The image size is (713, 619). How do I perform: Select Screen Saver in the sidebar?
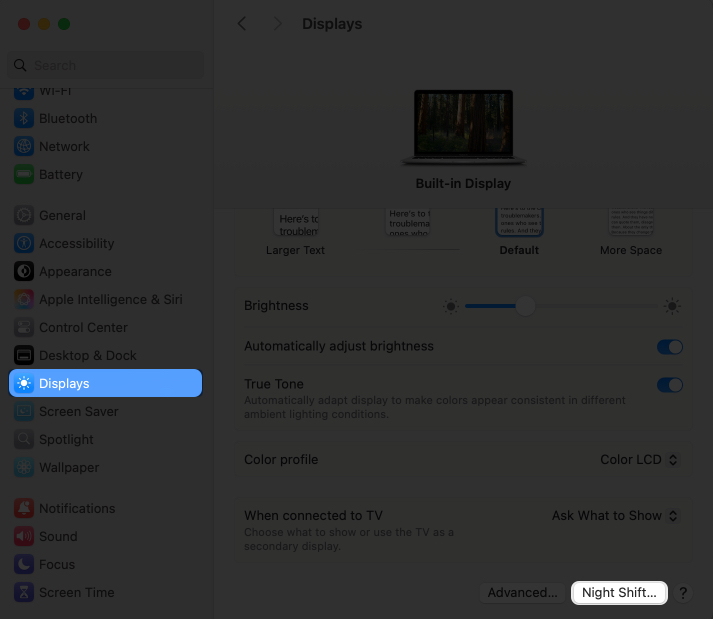pos(105,411)
